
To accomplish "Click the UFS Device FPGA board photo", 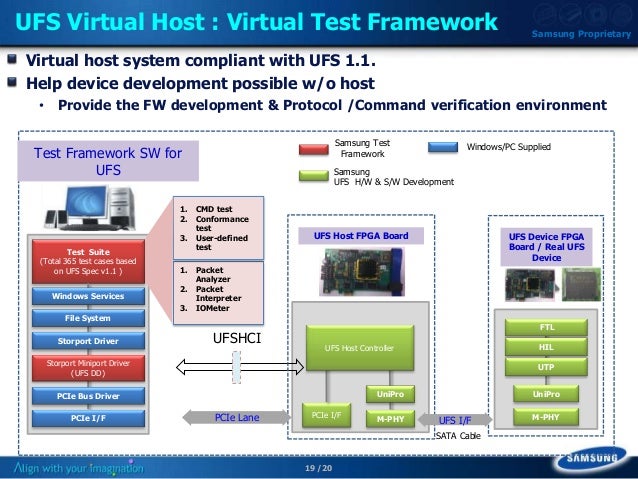I will pyautogui.click(x=530, y=284).
